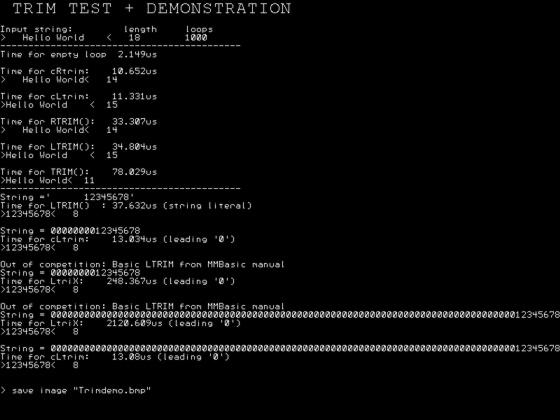
Task: Click the cLtrim time 11.331us
Action: [134, 96]
